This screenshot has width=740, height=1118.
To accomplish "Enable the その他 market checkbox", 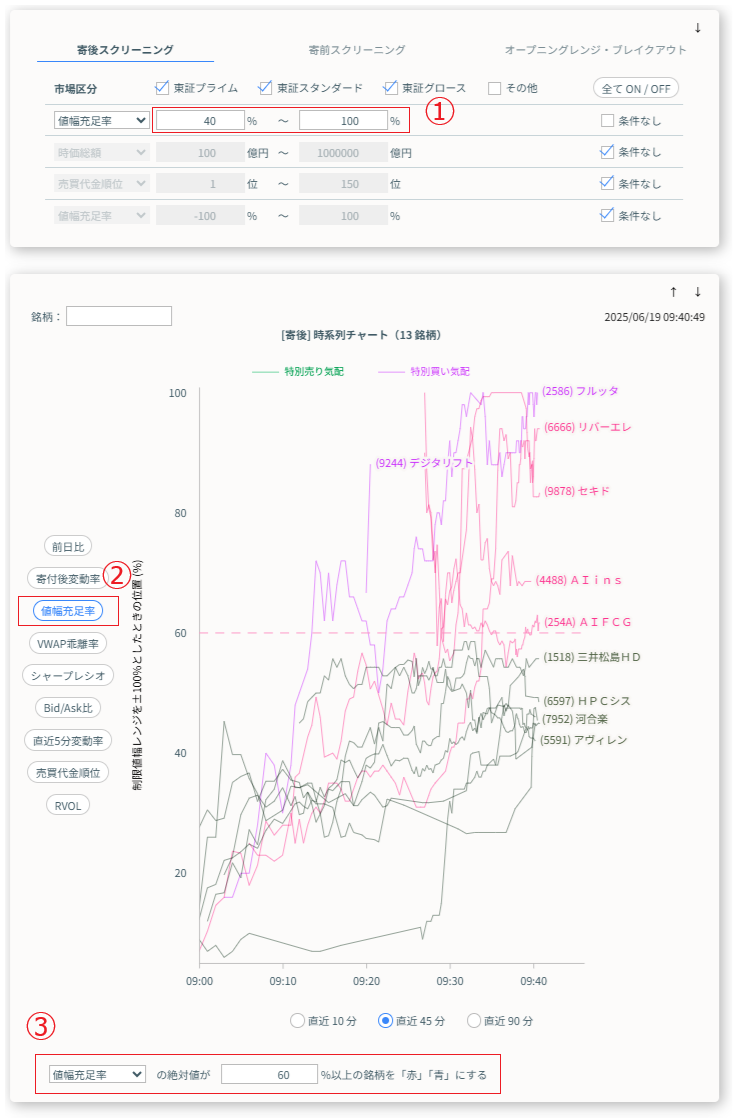I will point(495,88).
